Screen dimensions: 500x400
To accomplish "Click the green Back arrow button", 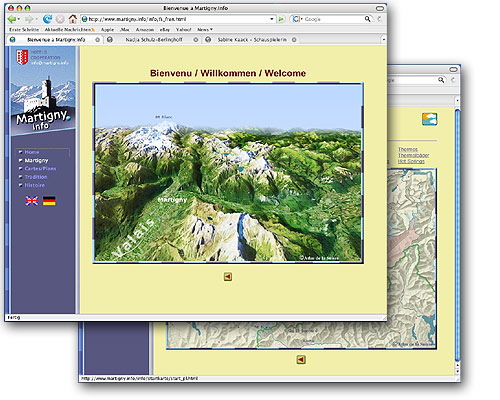I will tap(12, 19).
